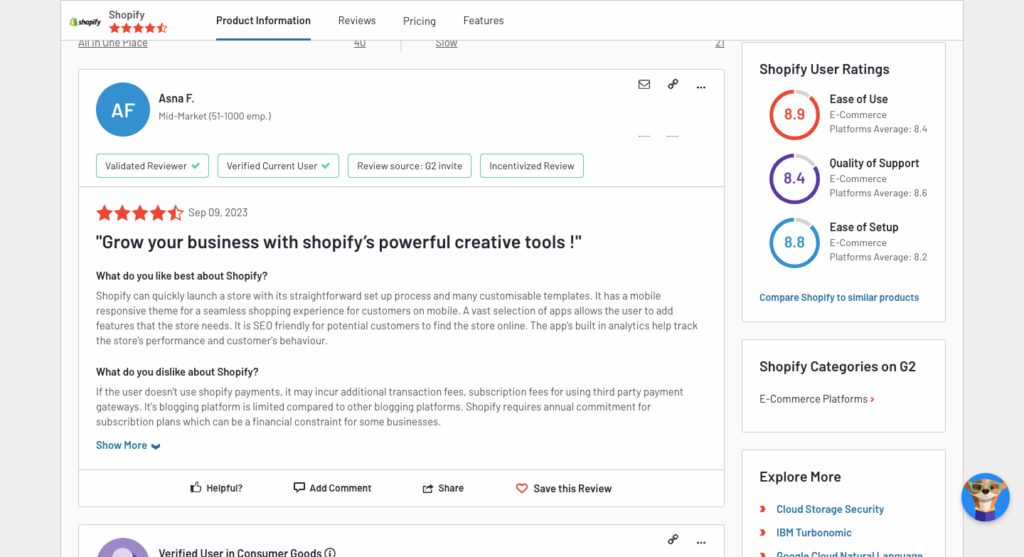Click 'What do you dislike about Shopify?' heading

(177, 372)
